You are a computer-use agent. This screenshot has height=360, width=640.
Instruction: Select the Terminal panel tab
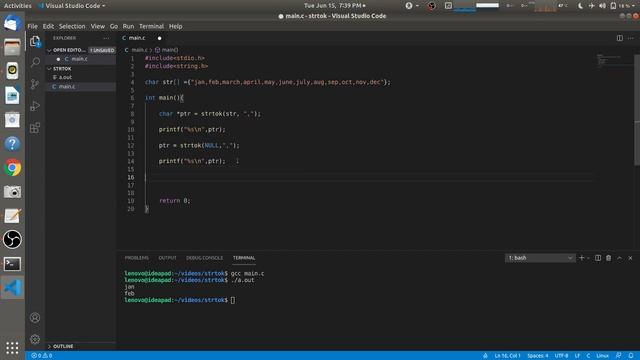click(244, 258)
